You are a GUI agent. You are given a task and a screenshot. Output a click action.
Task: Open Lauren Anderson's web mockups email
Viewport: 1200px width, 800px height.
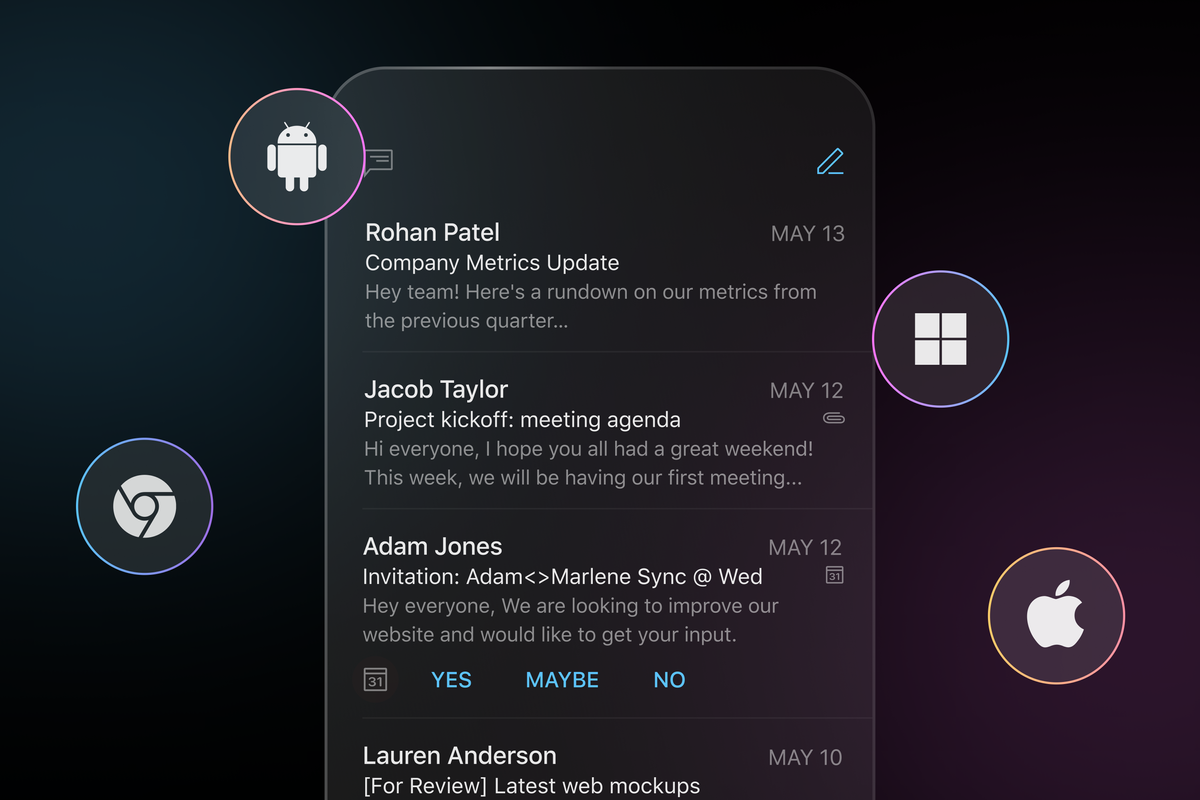[604, 760]
